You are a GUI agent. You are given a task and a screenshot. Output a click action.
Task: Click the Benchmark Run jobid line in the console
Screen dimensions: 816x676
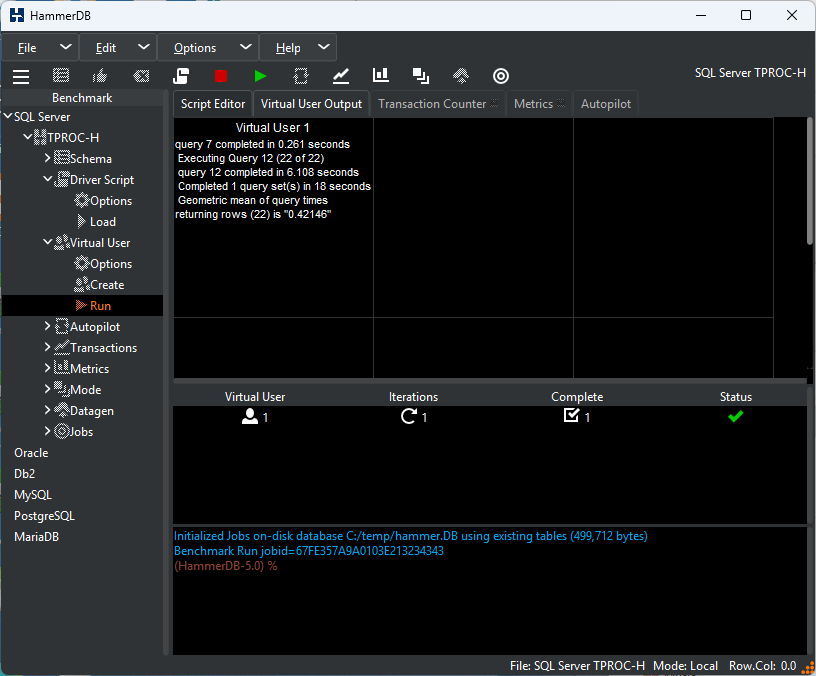[x=309, y=551]
